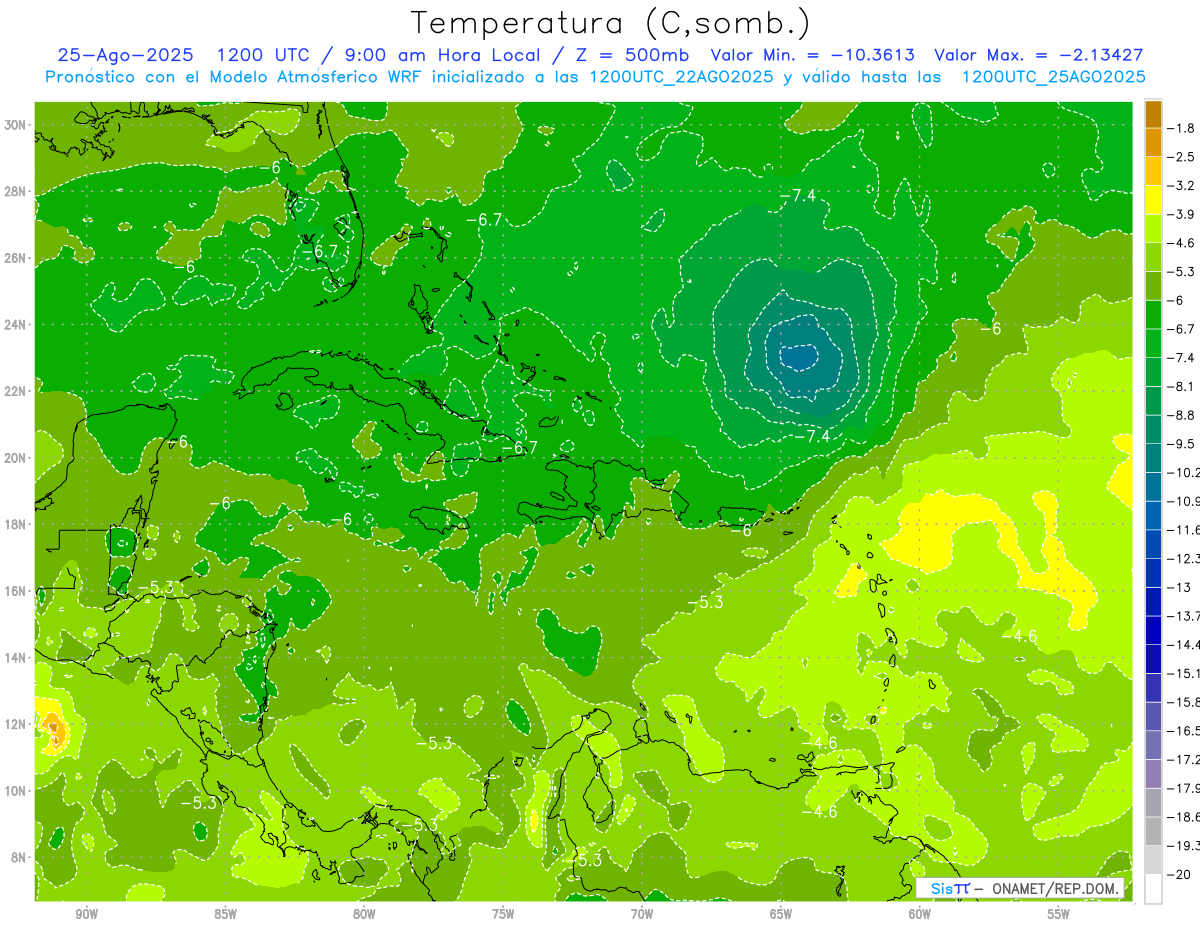Viewport: 1200px width, 927px height.
Task: Click the "-9.5" legend value
Action: pos(1181,444)
